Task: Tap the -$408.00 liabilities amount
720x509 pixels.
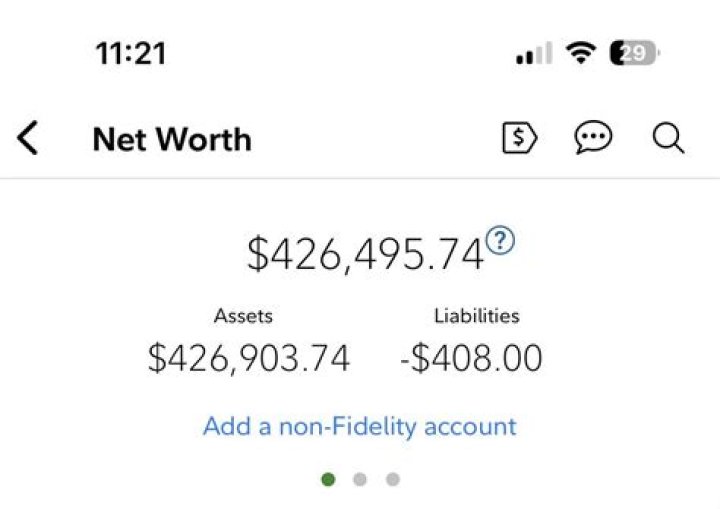Action: (x=471, y=358)
